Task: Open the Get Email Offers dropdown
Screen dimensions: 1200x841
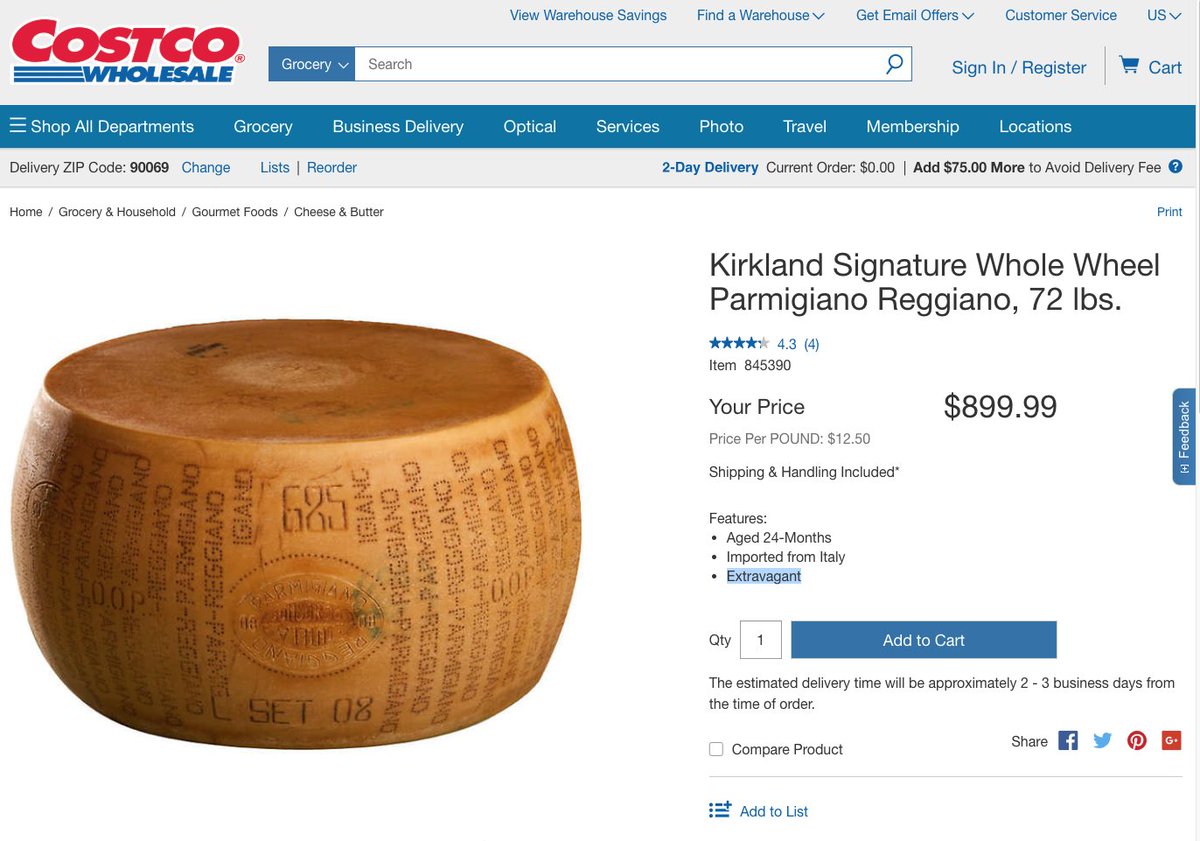Action: coord(915,15)
